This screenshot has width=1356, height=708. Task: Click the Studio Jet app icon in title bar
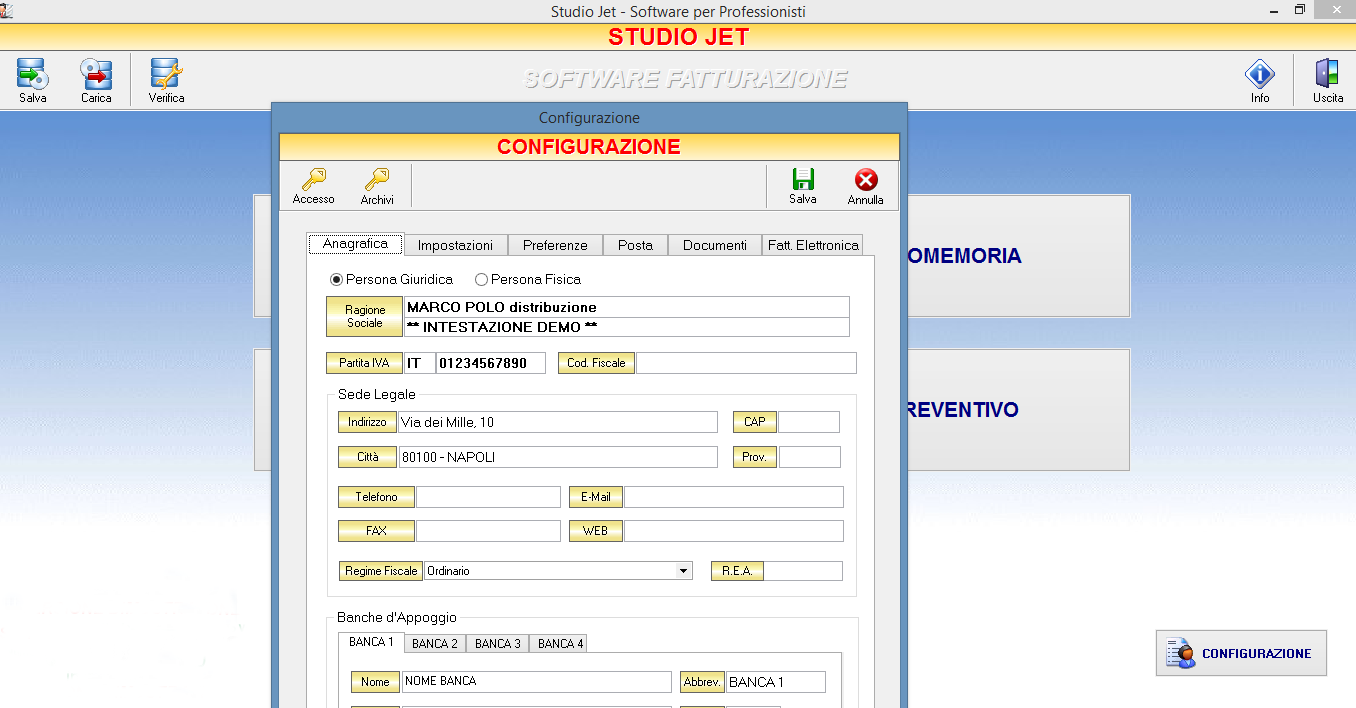click(x=7, y=10)
